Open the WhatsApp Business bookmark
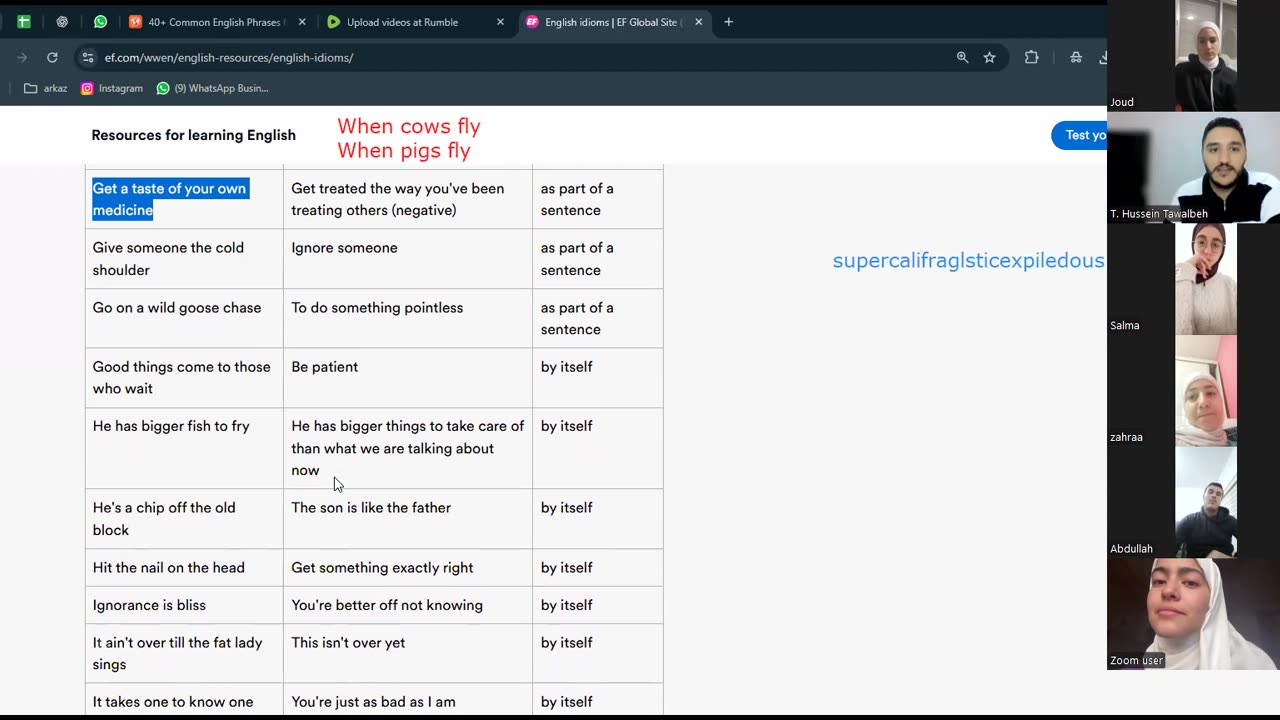The image size is (1280, 720). (x=213, y=88)
